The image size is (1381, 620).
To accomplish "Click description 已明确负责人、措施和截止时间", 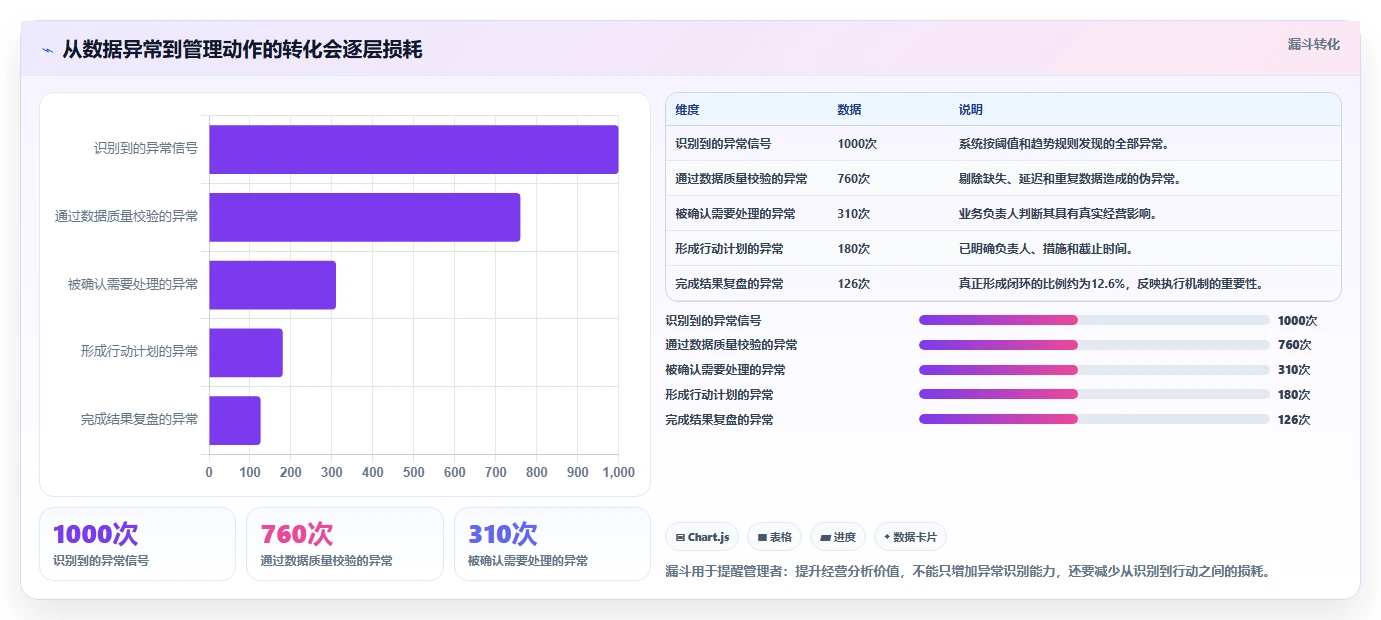I will 1046,249.
